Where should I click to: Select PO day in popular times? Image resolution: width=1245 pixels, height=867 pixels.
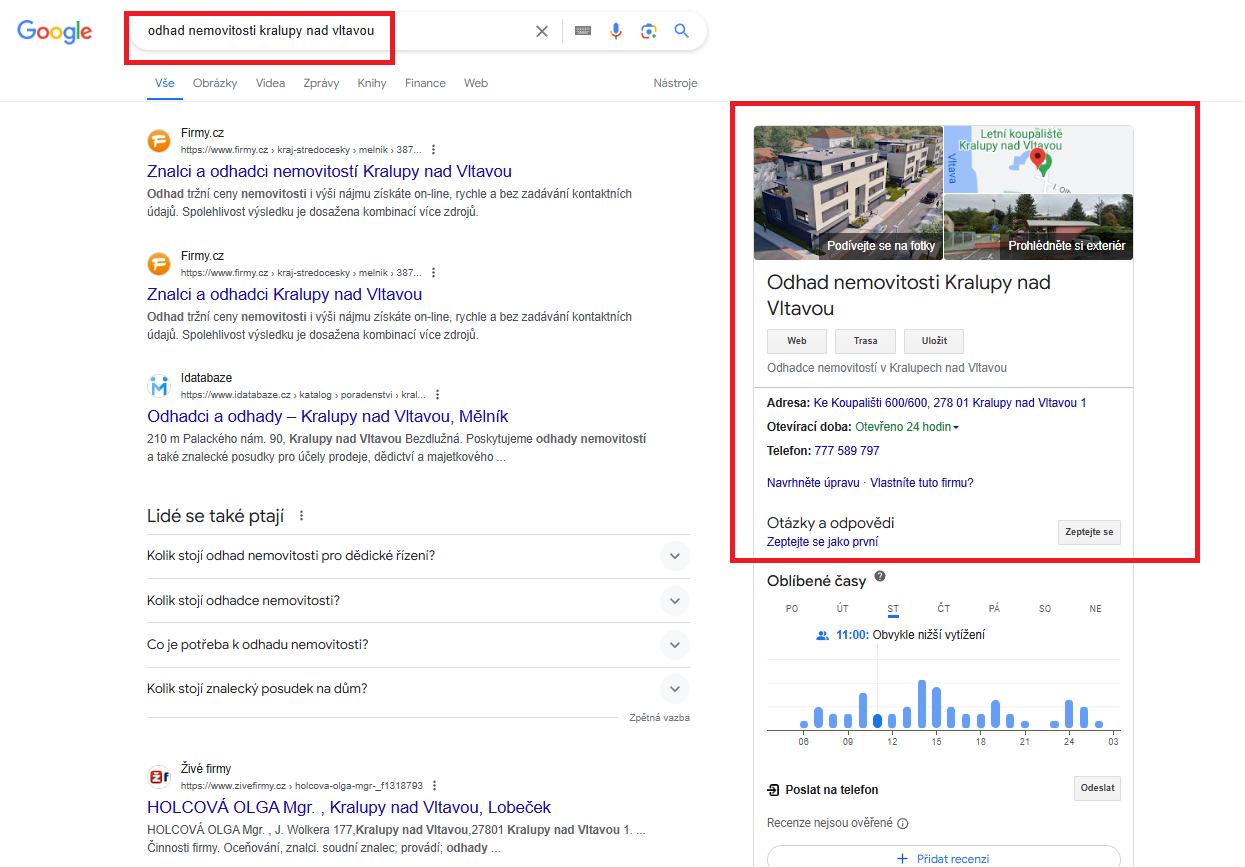point(792,609)
